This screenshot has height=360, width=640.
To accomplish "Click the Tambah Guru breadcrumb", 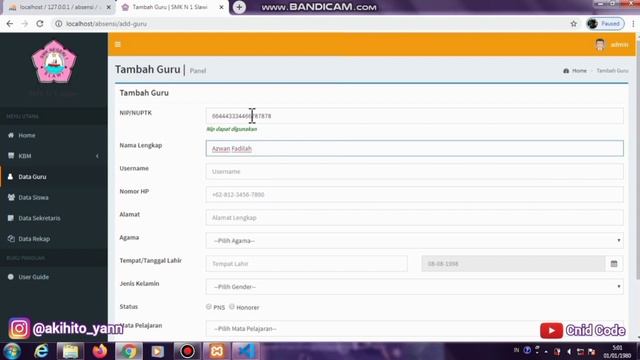I will [612, 71].
